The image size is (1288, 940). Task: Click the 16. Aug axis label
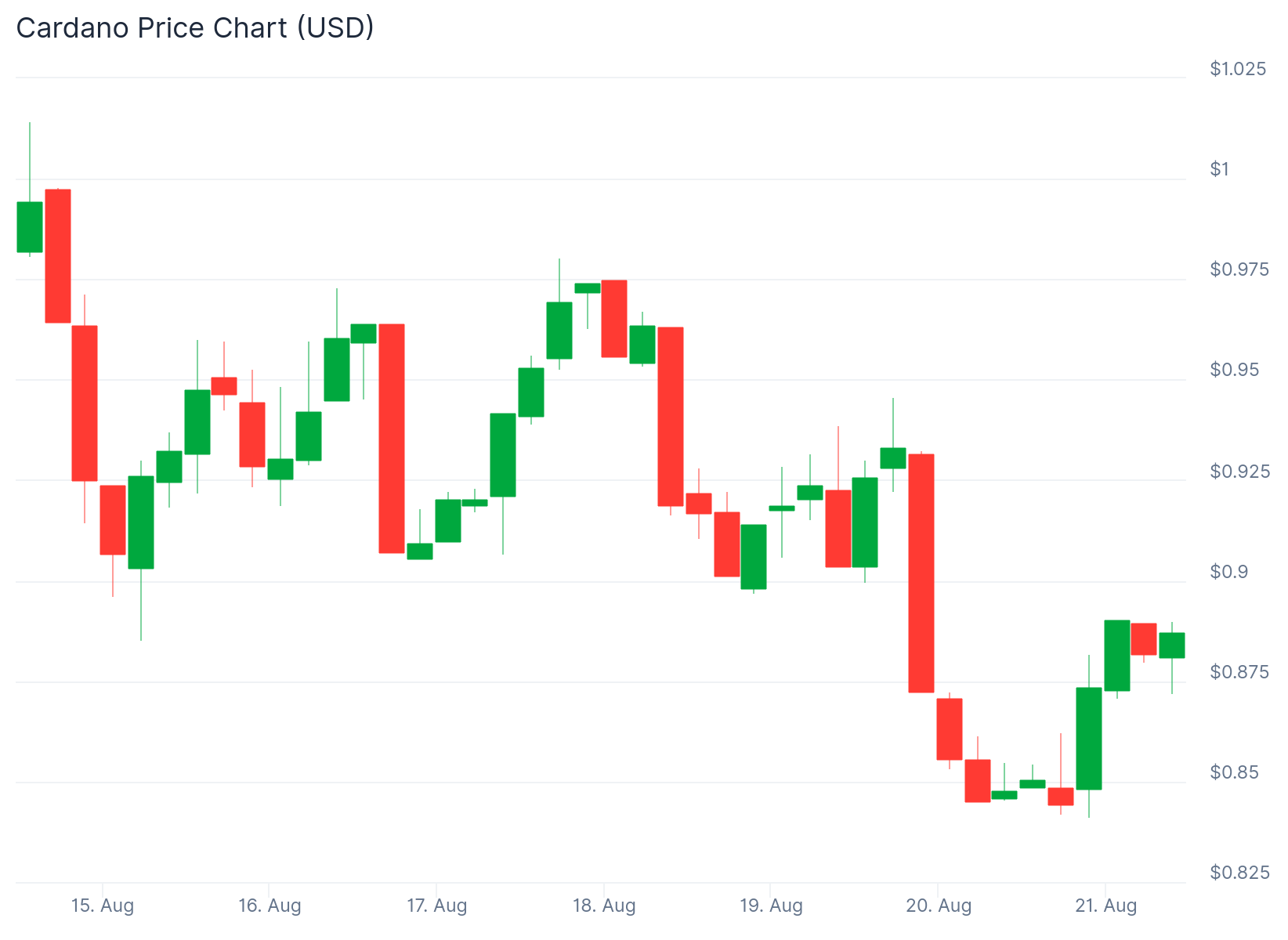270,906
